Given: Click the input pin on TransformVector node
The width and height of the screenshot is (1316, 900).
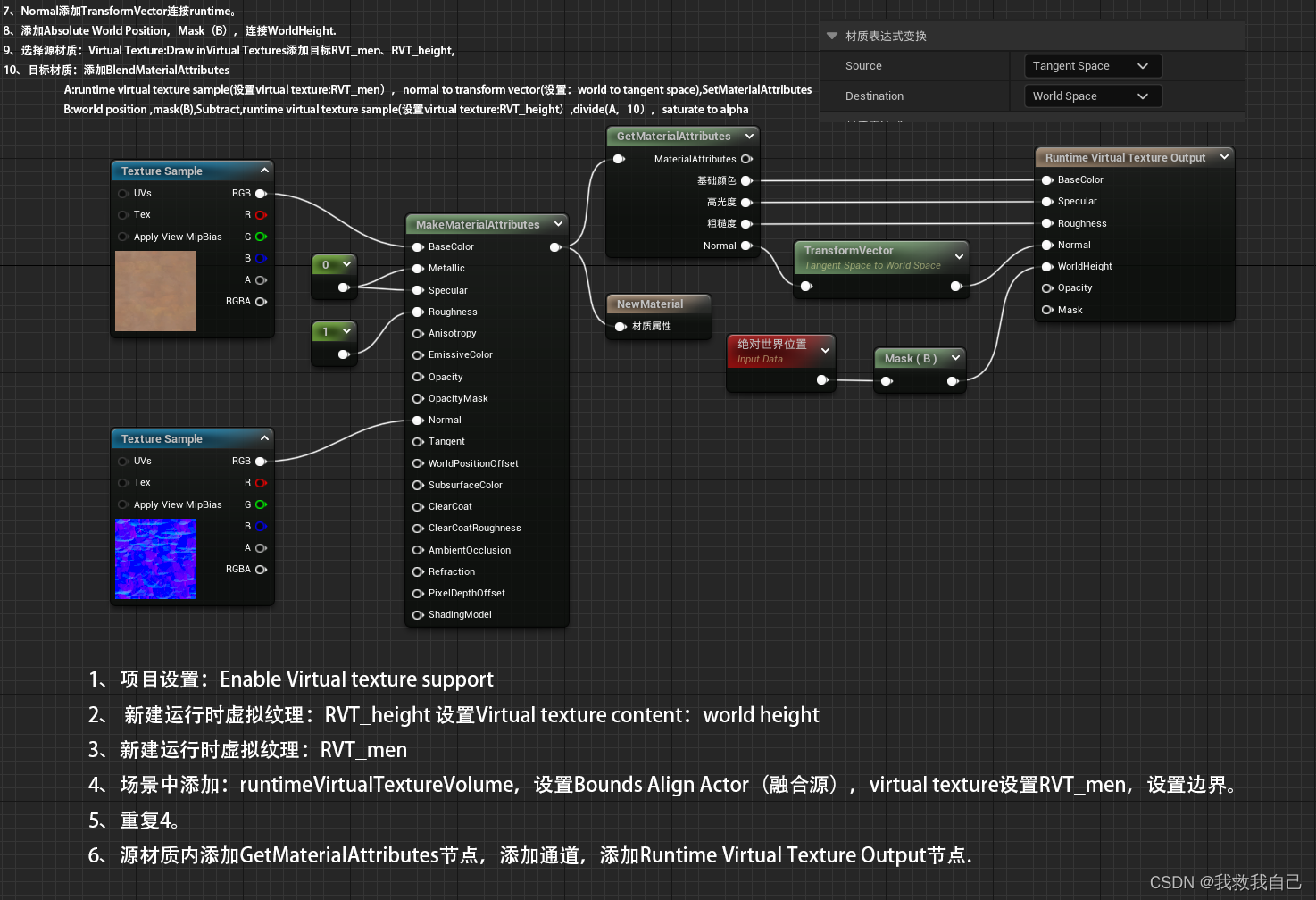Looking at the screenshot, I should [x=806, y=286].
